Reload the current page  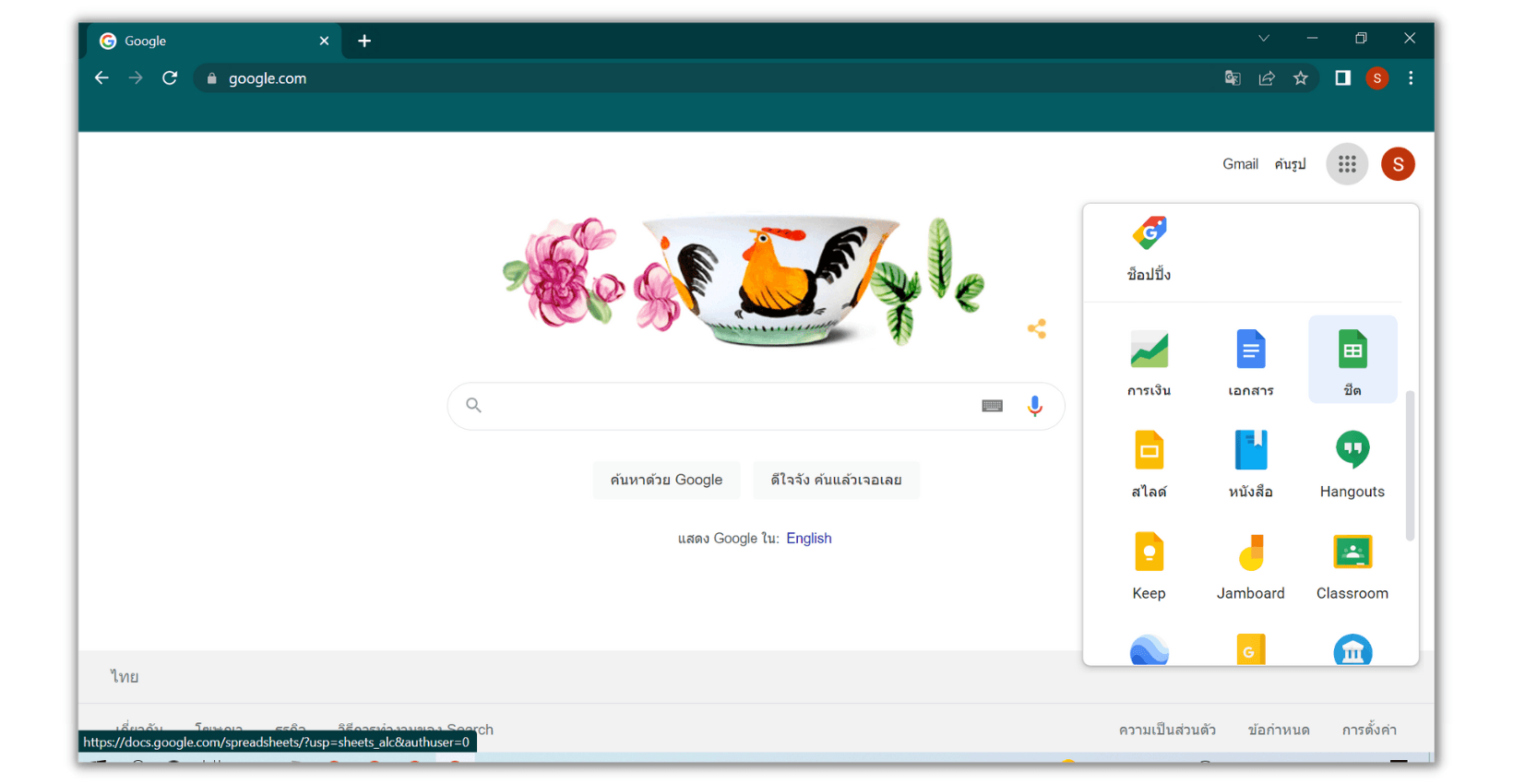pos(170,78)
